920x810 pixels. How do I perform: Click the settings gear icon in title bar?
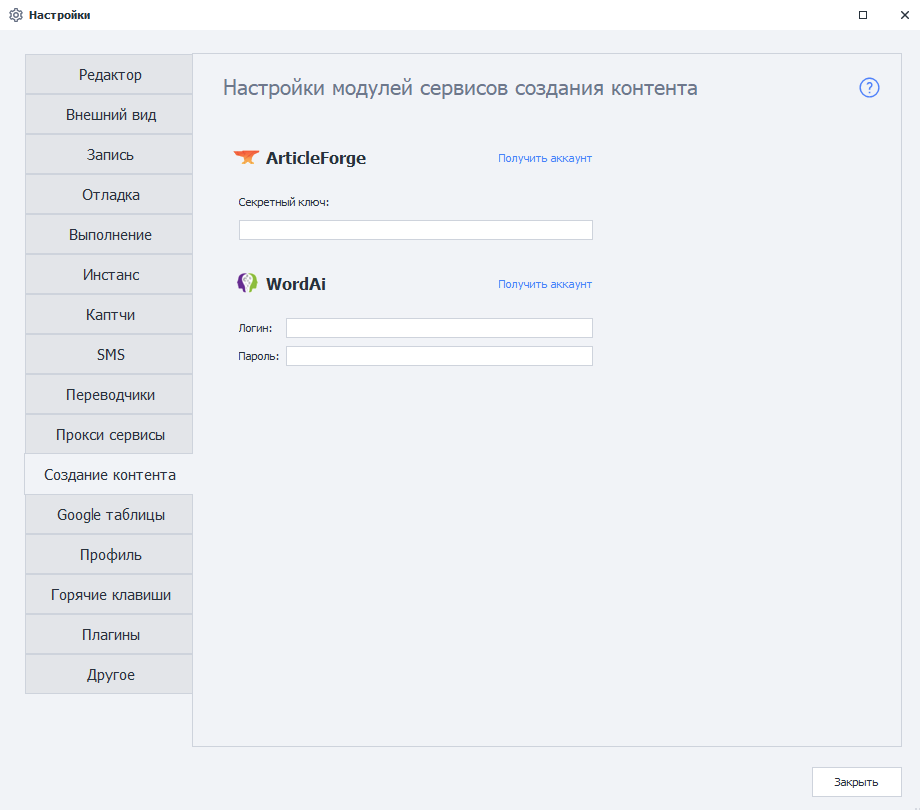coord(15,15)
